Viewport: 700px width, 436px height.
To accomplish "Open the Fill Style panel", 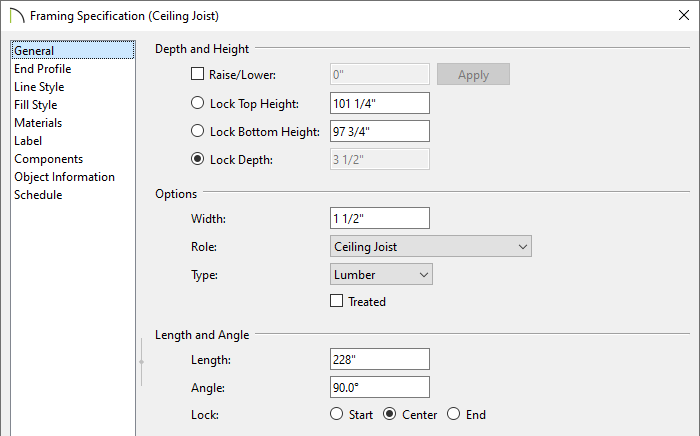I will pyautogui.click(x=36, y=105).
